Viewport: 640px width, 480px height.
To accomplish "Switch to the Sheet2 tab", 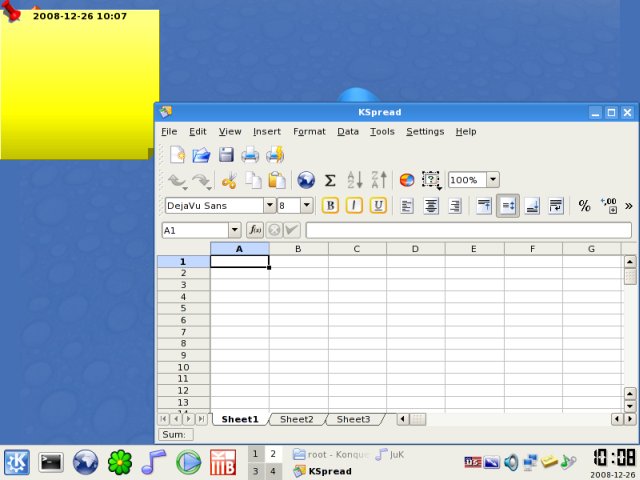I will click(297, 419).
